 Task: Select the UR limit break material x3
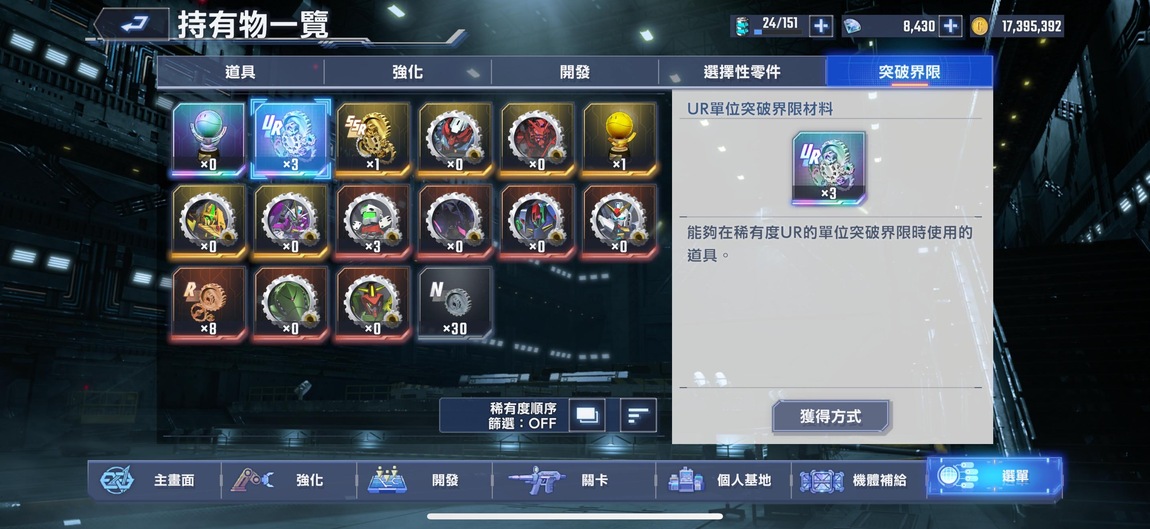[290, 139]
